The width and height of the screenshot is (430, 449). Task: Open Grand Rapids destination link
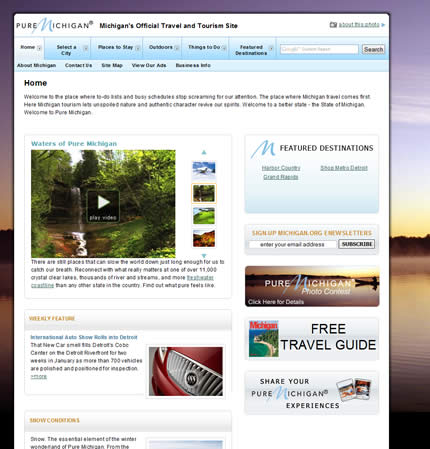tap(281, 177)
